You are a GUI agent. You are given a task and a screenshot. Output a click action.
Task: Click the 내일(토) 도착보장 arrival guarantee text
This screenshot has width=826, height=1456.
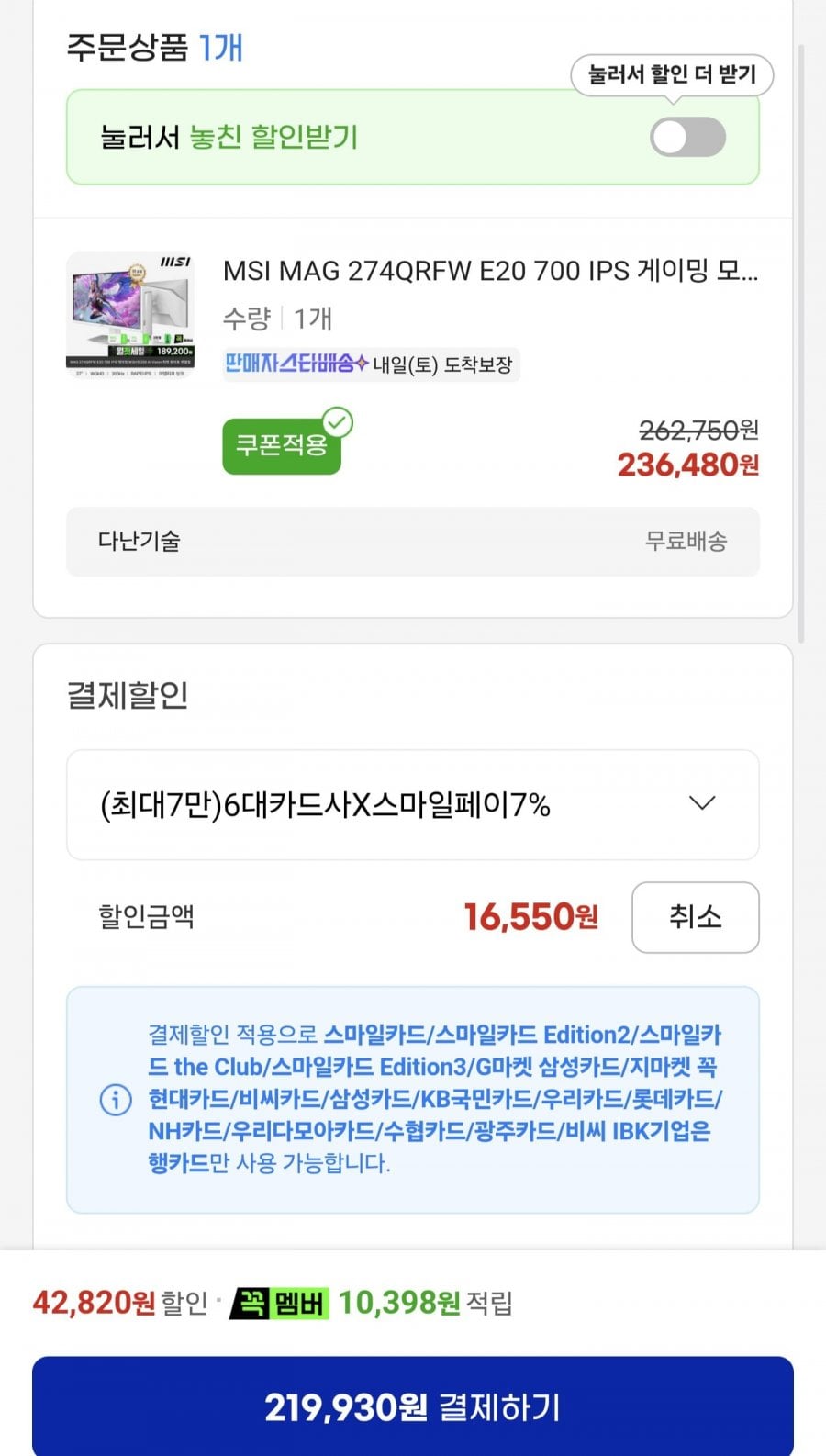pos(442,364)
